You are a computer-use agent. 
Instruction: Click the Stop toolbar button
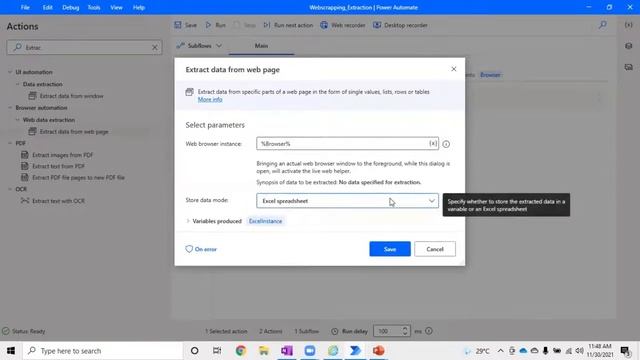(x=244, y=25)
